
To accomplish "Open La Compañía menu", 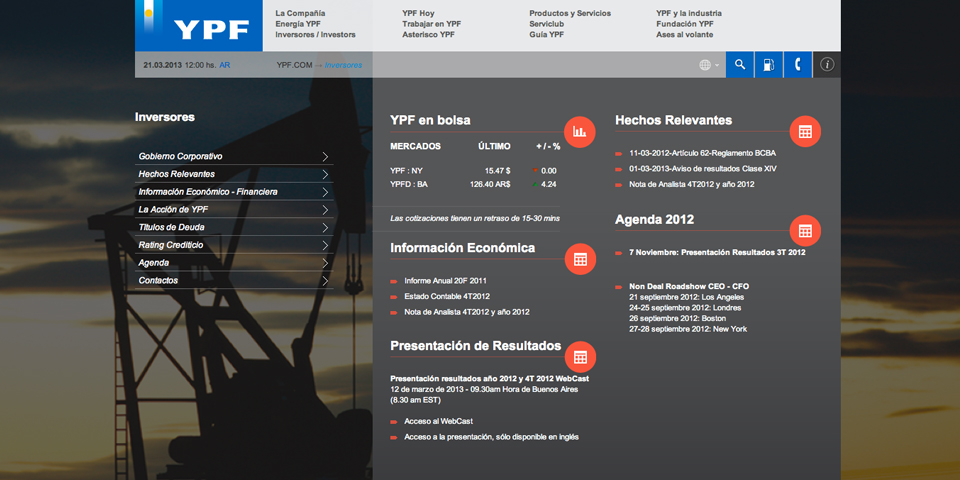I will pyautogui.click(x=300, y=13).
